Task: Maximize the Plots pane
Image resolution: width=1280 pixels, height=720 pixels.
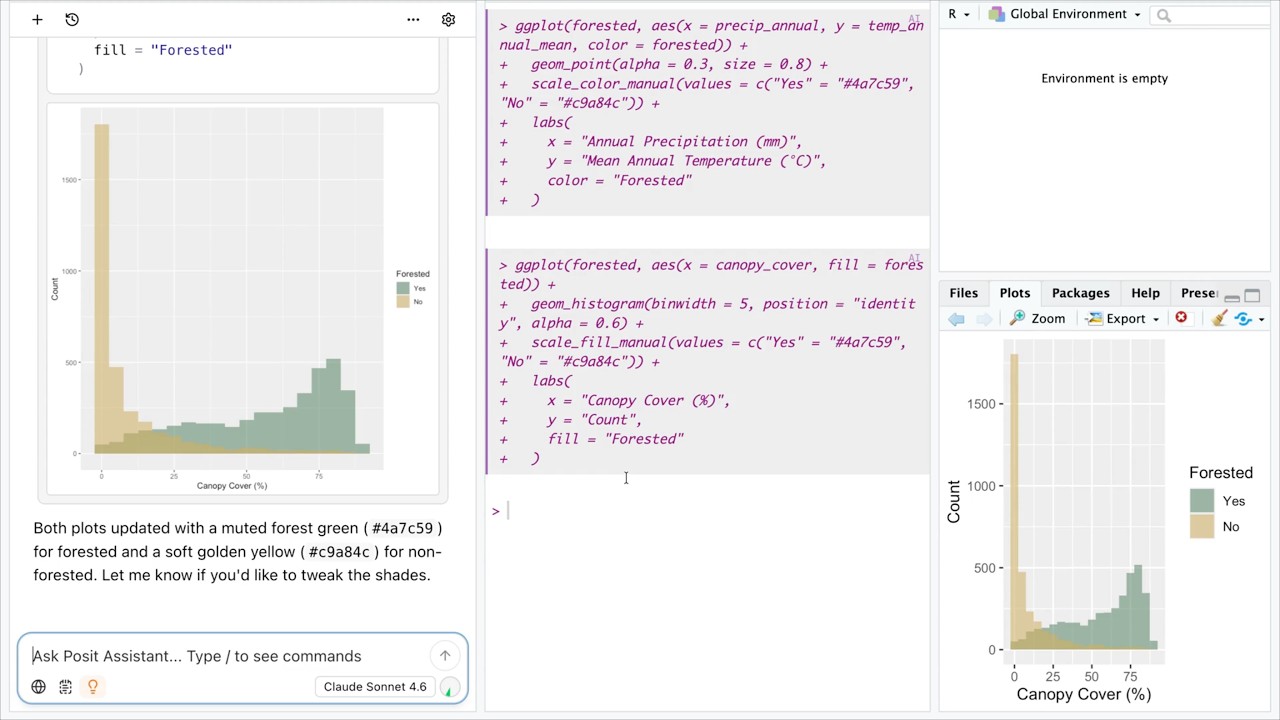Action: click(x=1252, y=295)
